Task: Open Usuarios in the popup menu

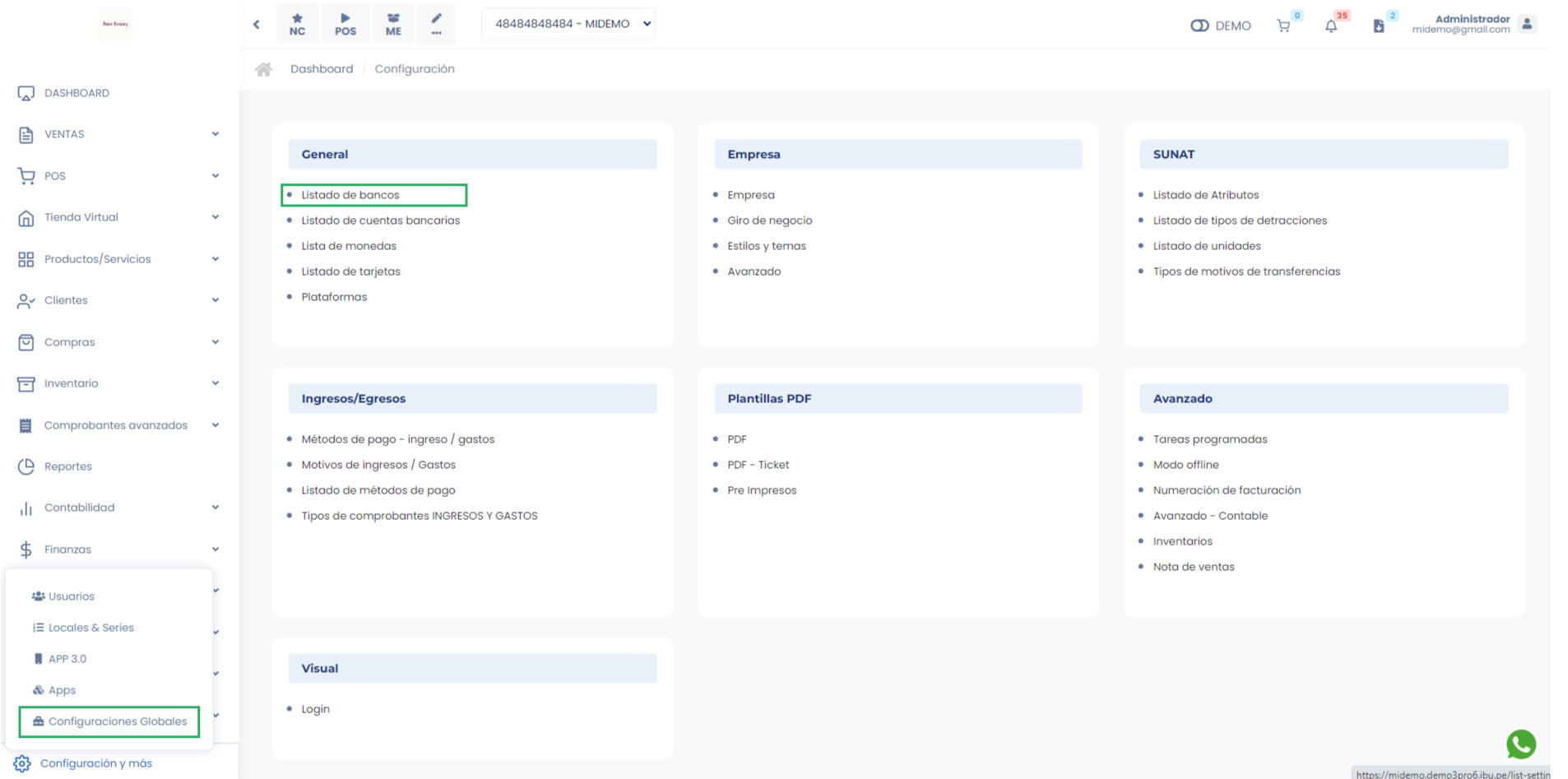Action: (63, 596)
